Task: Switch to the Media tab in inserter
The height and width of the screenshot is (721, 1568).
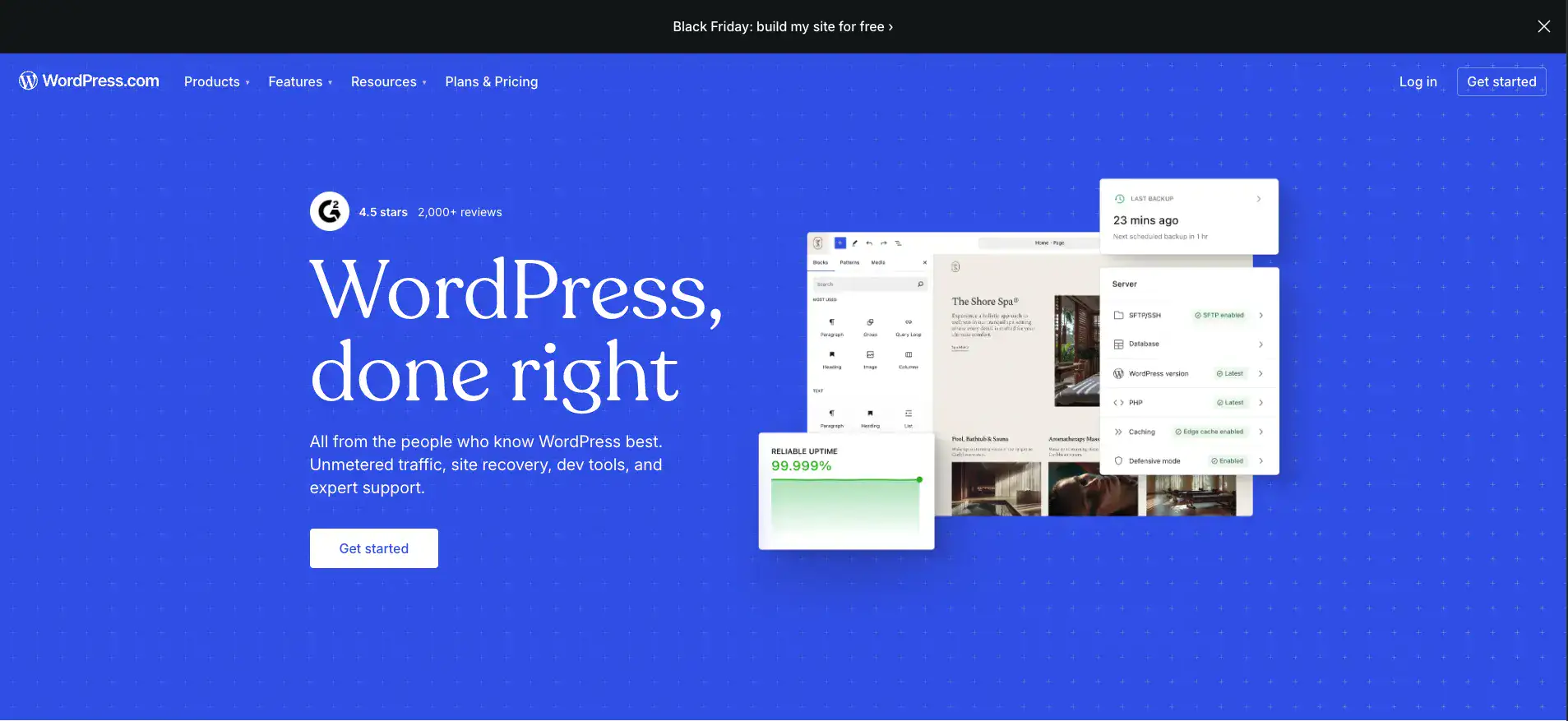Action: [878, 262]
